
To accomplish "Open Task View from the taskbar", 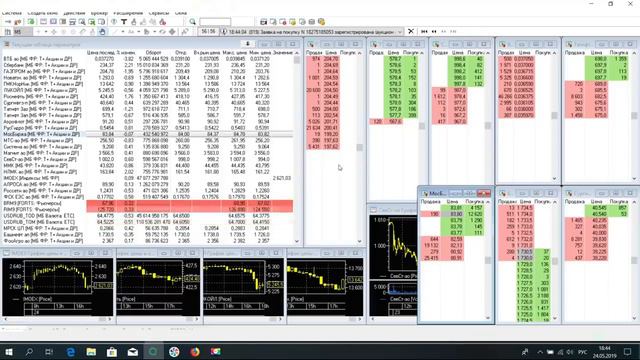I will pyautogui.click(x=49, y=351).
